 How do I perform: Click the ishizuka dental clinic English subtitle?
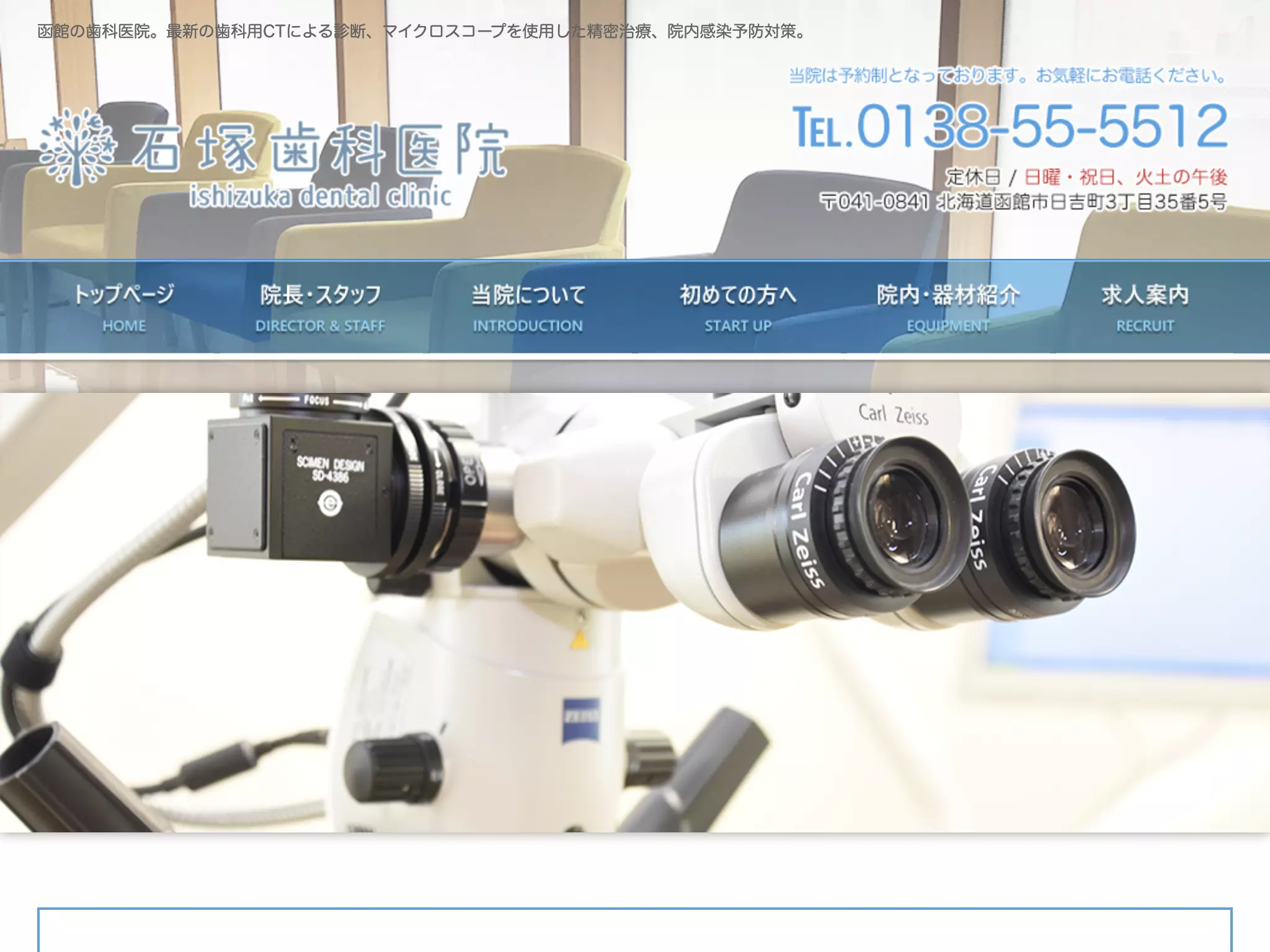tap(320, 195)
